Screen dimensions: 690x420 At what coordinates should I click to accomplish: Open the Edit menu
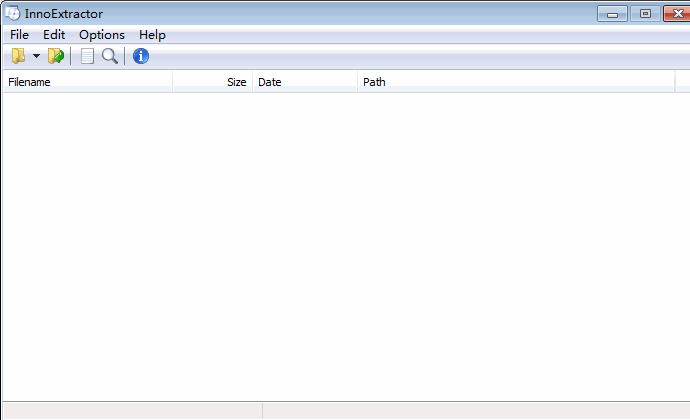tap(54, 35)
